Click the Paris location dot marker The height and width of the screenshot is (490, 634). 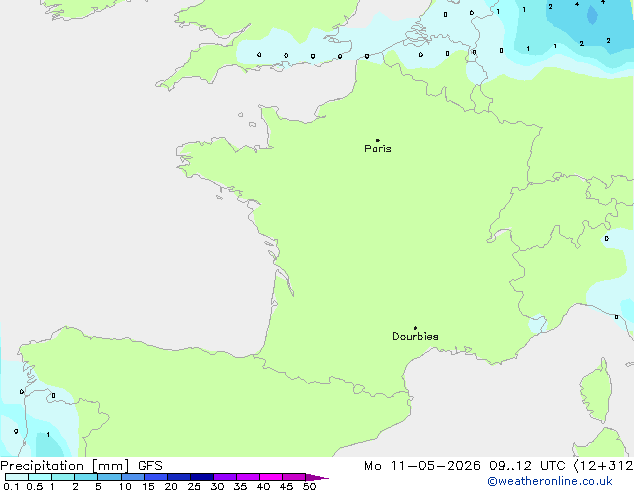click(378, 140)
